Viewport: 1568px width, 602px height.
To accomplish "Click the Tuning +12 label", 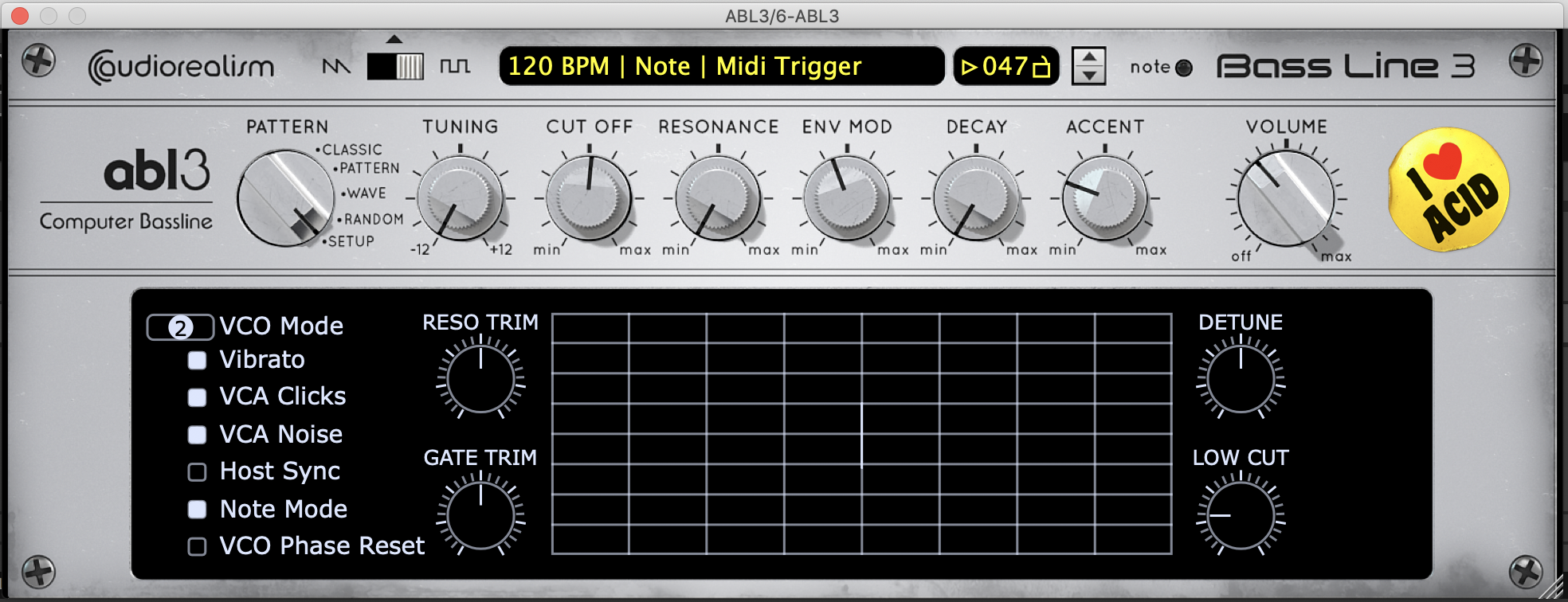I will (x=500, y=249).
